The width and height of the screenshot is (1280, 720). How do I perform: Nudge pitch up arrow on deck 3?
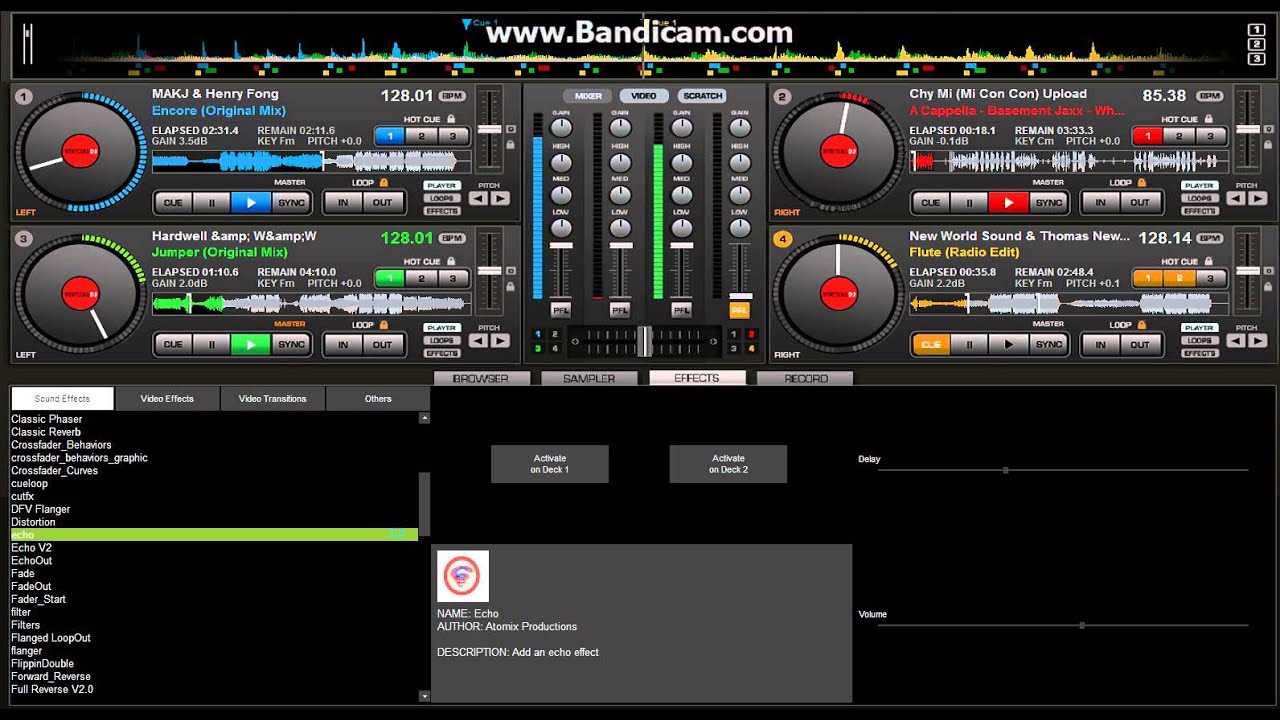(x=499, y=340)
